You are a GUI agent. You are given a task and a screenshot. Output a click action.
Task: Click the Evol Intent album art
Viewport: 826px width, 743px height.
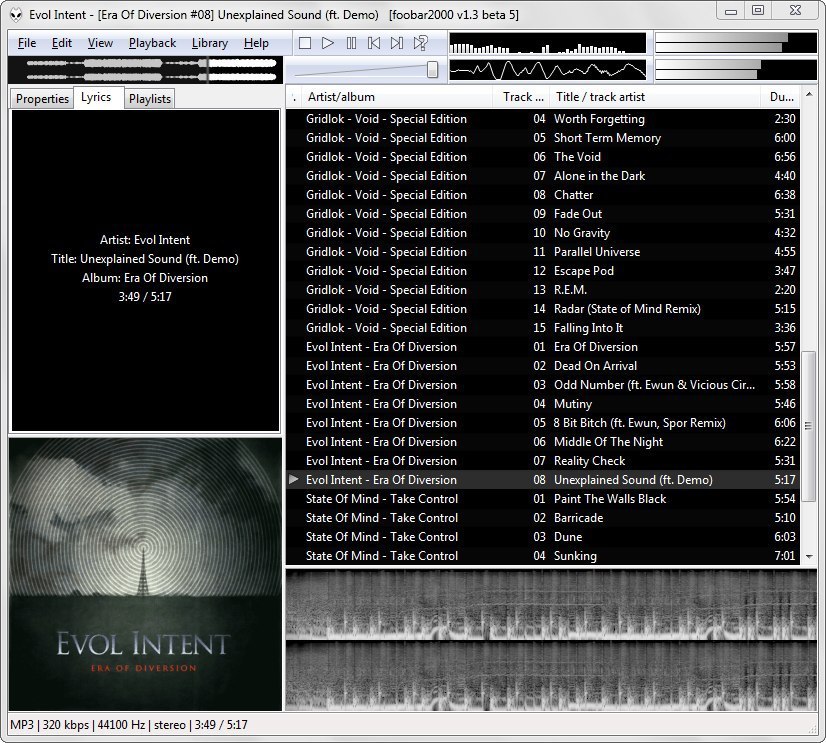[145, 574]
